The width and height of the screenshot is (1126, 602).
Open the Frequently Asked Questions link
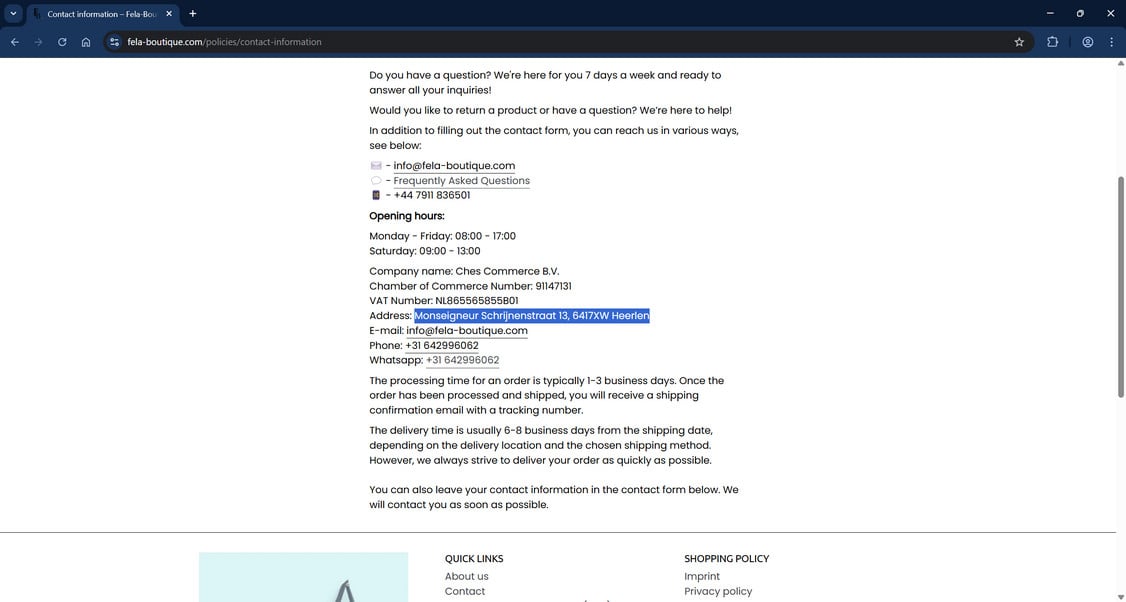(x=461, y=181)
